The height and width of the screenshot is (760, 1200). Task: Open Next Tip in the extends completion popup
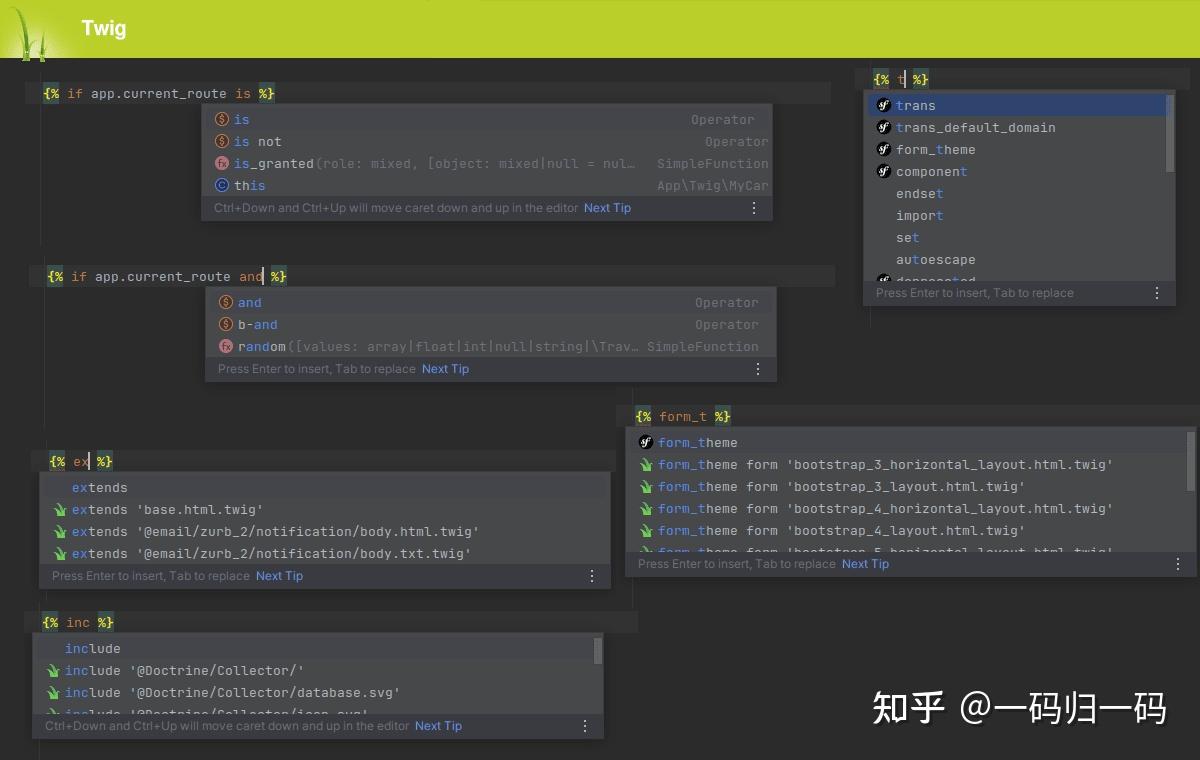(279, 576)
